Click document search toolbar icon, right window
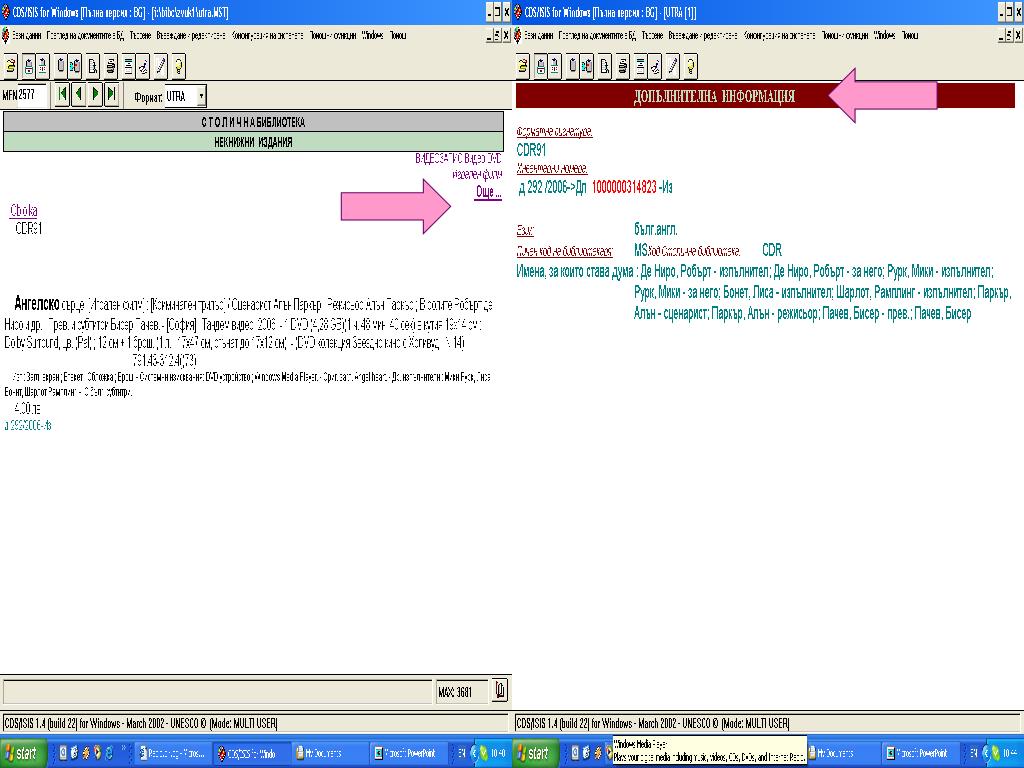 [605, 65]
